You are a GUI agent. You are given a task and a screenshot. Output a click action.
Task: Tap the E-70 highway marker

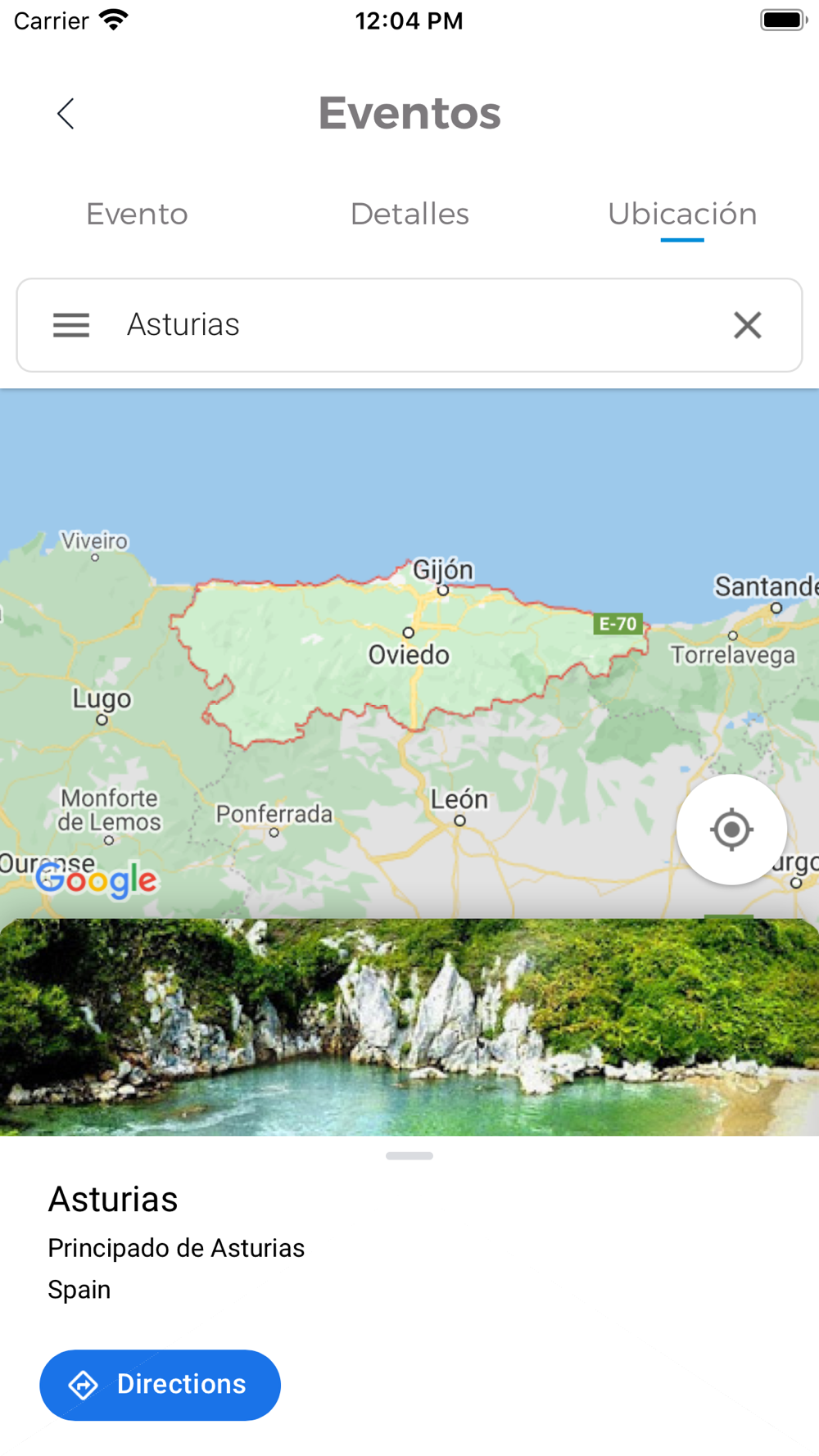(618, 624)
